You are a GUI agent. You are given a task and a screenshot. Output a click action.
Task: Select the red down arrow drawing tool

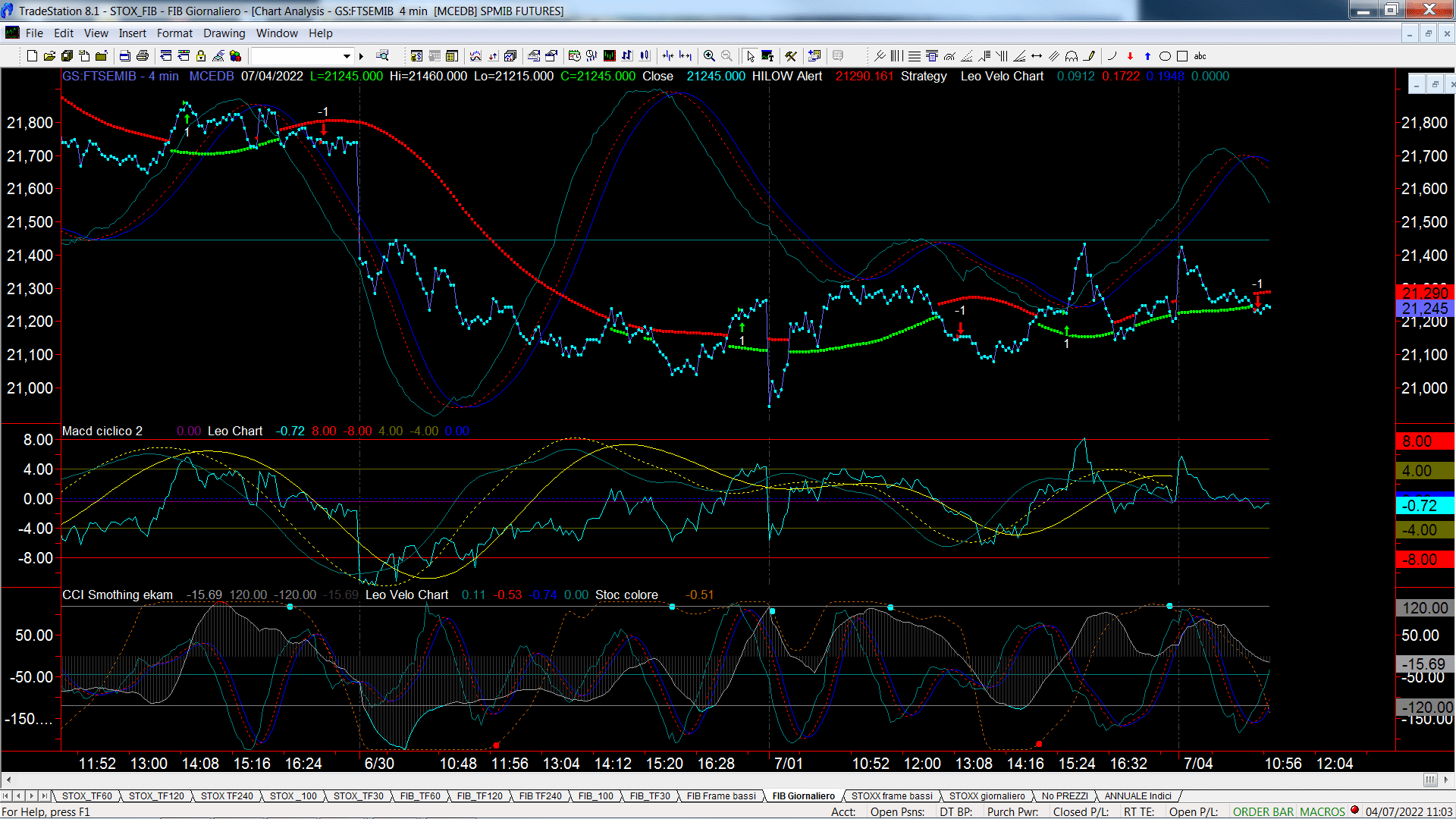(1130, 55)
